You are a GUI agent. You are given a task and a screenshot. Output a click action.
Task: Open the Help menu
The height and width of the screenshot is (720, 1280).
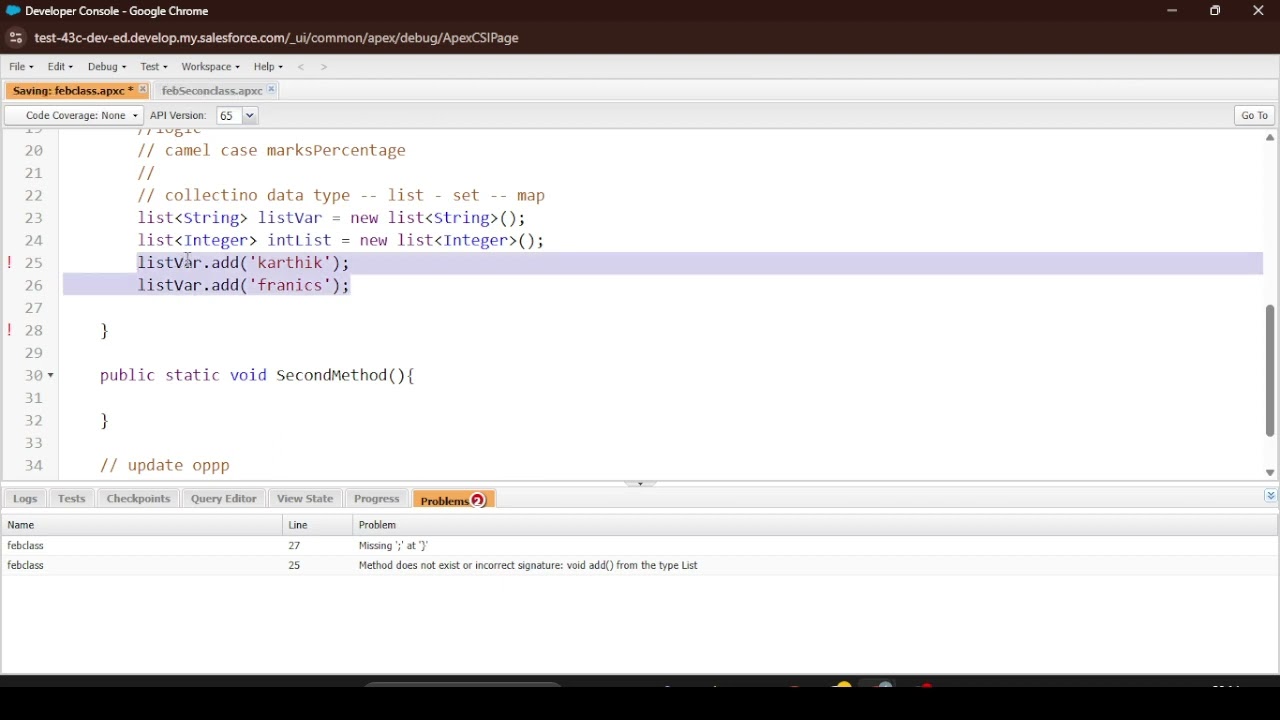click(x=268, y=67)
